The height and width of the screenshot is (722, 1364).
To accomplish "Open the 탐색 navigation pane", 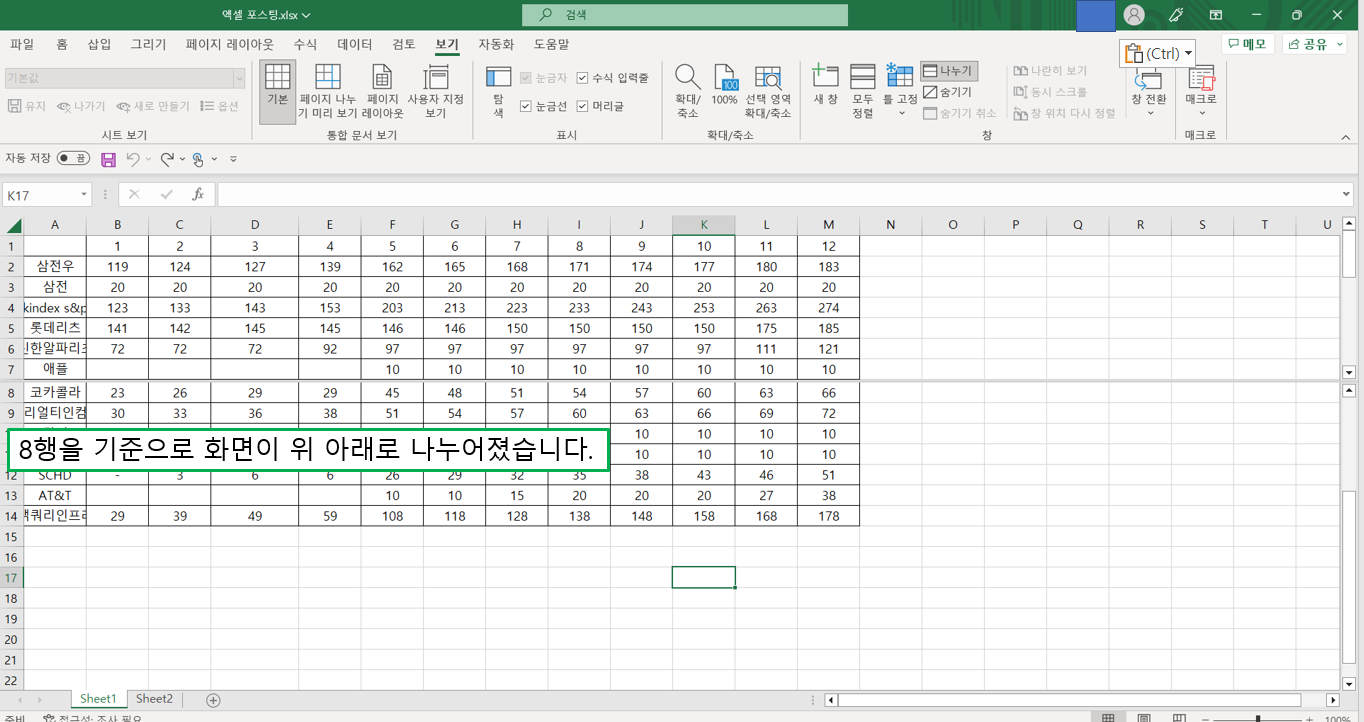I will pos(498,91).
